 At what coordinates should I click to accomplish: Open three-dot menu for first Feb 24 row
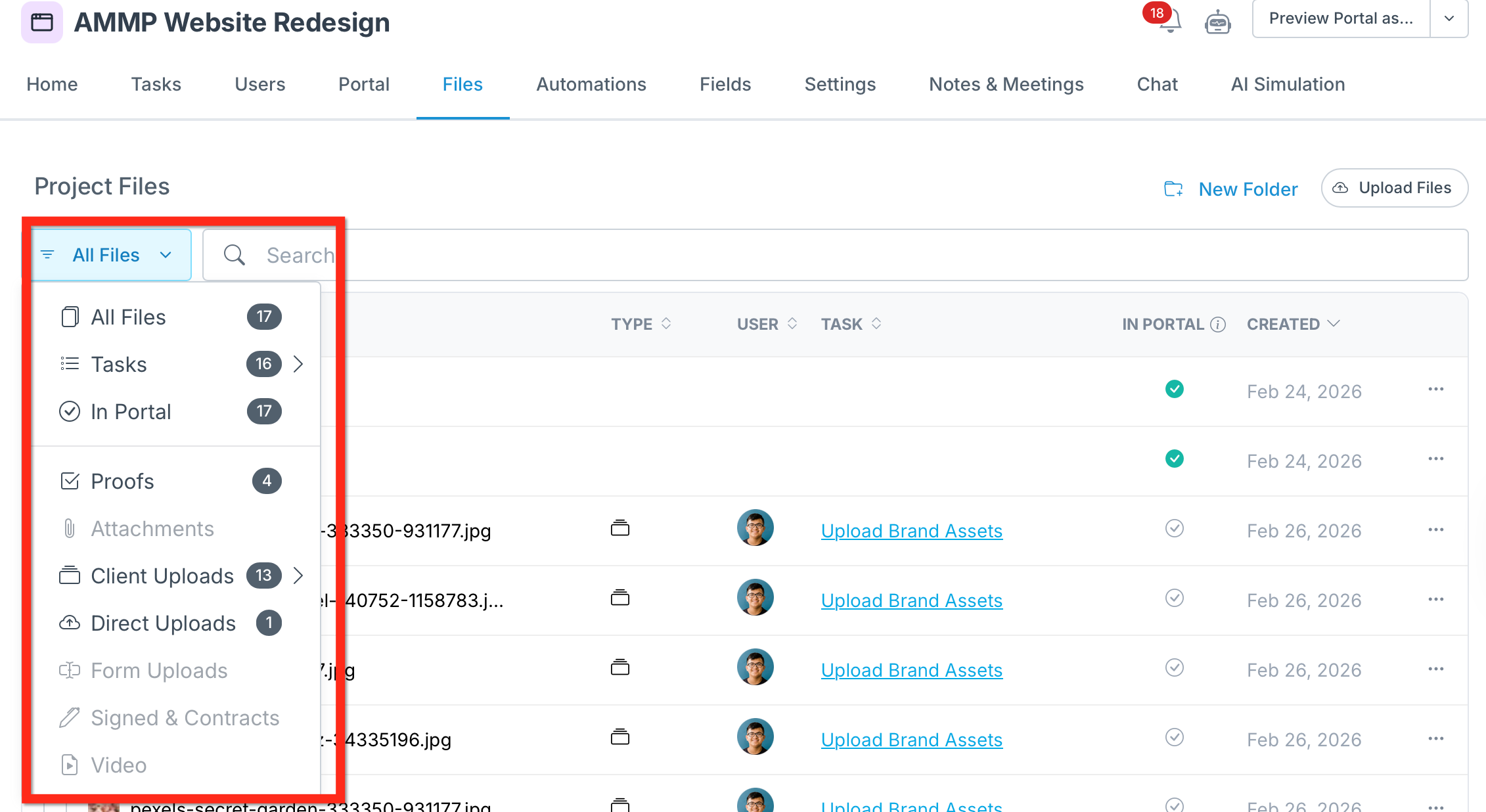[x=1435, y=390]
